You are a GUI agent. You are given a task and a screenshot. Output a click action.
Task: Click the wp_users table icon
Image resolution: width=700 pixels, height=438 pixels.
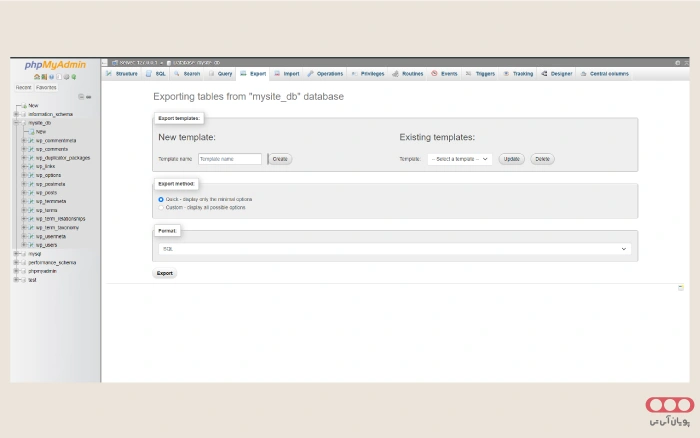click(x=31, y=245)
